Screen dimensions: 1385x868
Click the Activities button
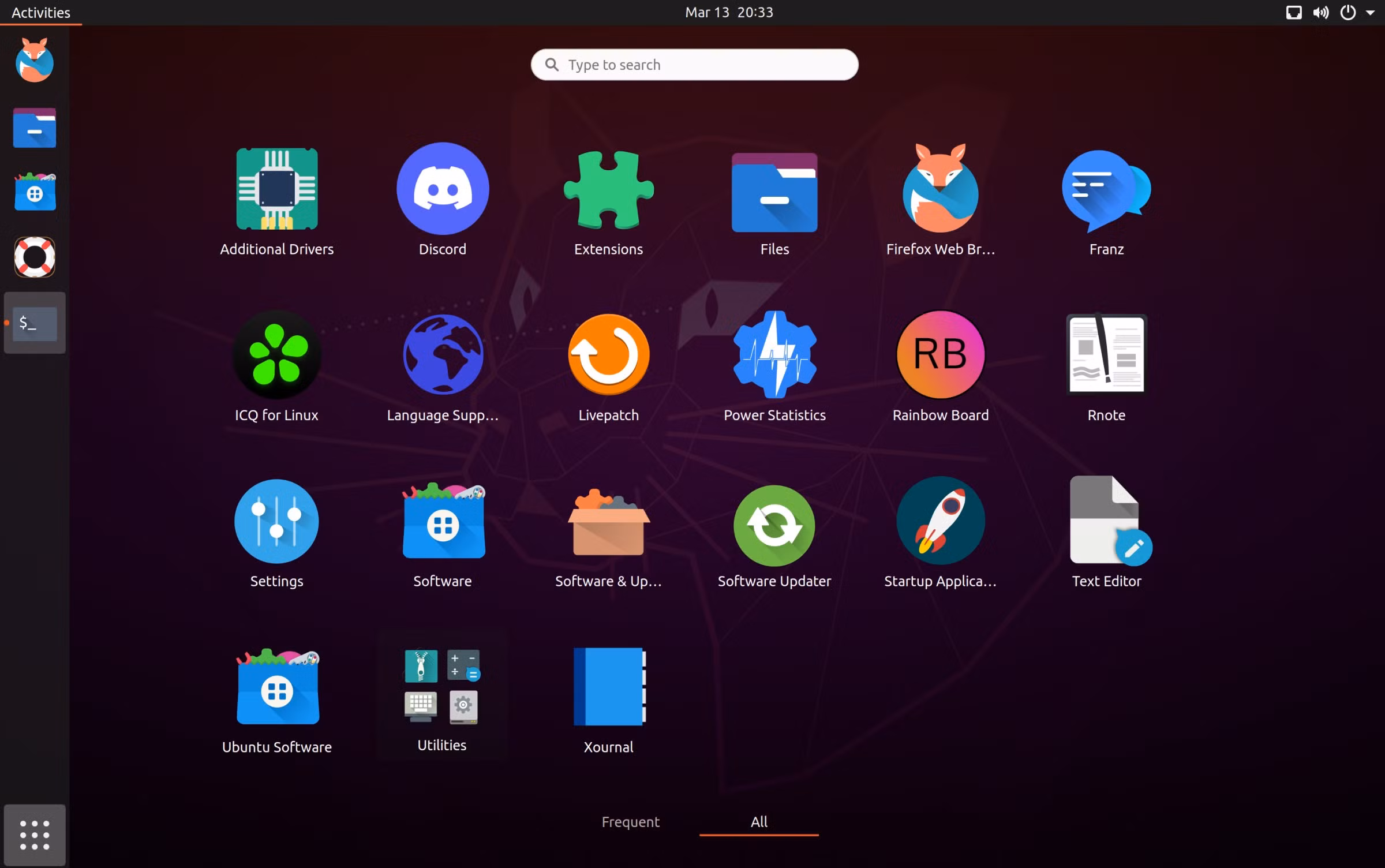pyautogui.click(x=41, y=12)
